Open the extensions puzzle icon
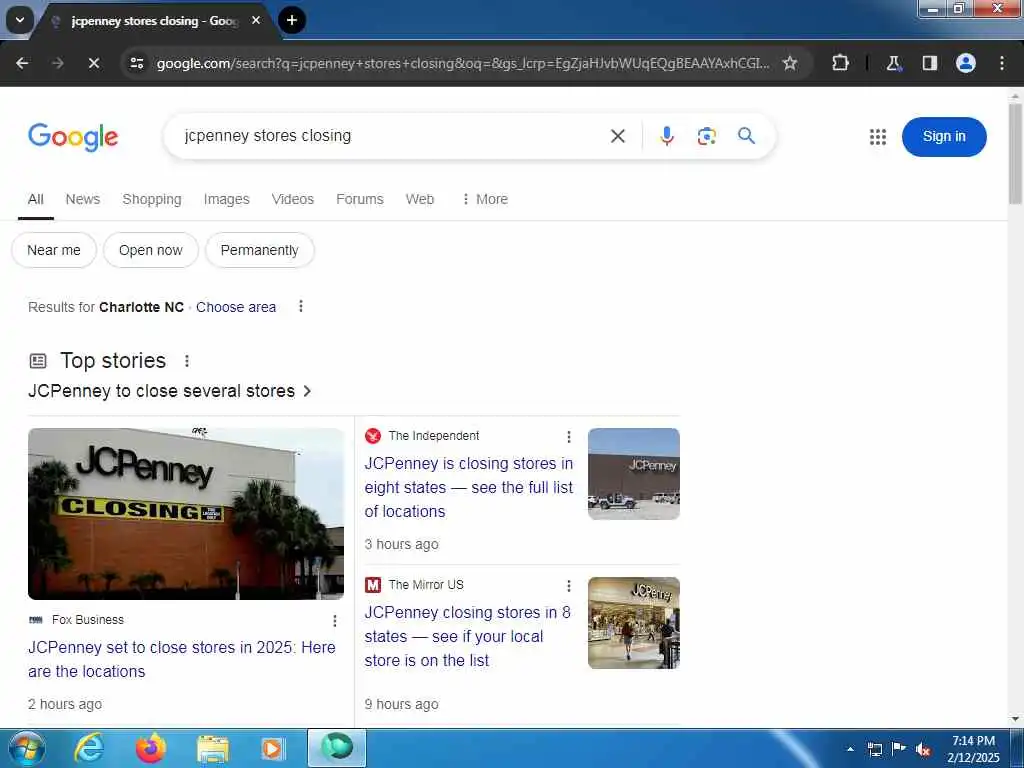The height and width of the screenshot is (768, 1024). 840,63
